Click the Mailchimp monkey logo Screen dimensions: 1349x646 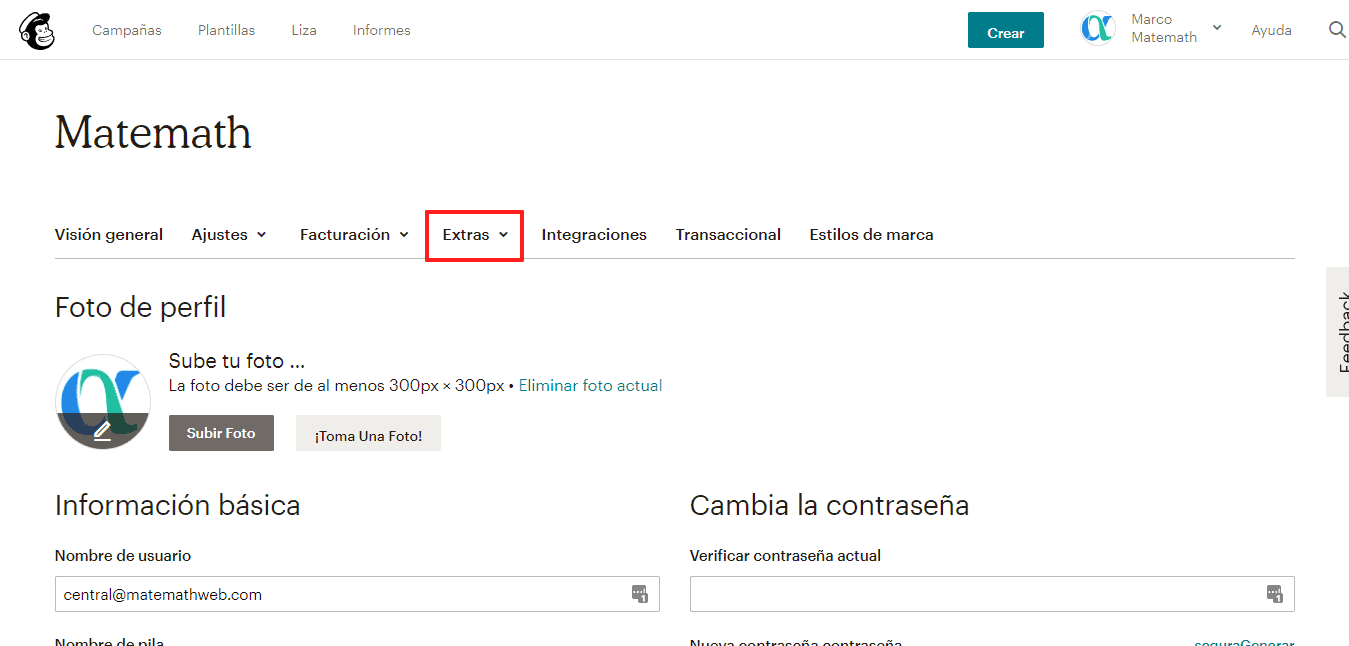point(37,31)
